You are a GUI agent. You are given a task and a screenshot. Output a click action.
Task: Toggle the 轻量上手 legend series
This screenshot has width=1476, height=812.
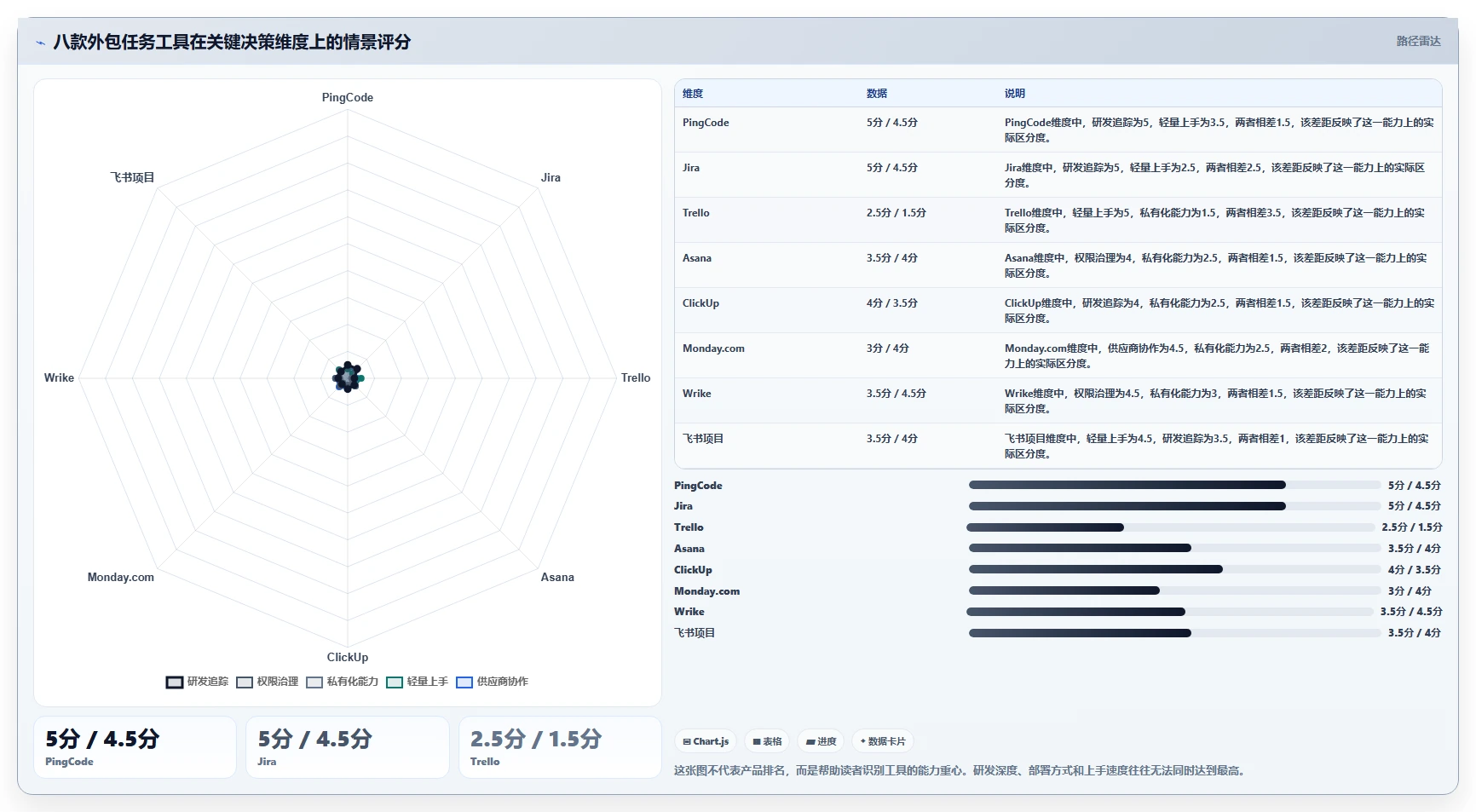point(417,682)
